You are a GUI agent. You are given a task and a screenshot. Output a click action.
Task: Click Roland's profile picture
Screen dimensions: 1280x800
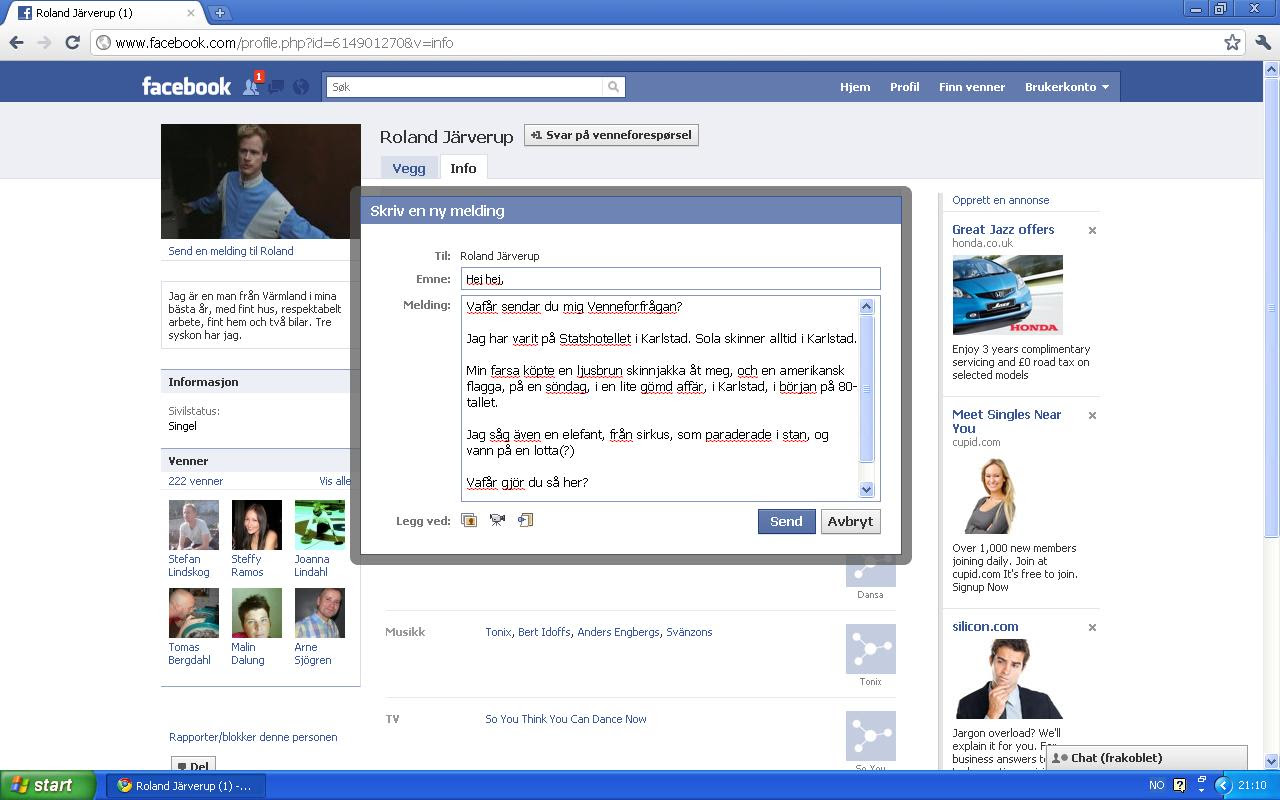tap(261, 181)
